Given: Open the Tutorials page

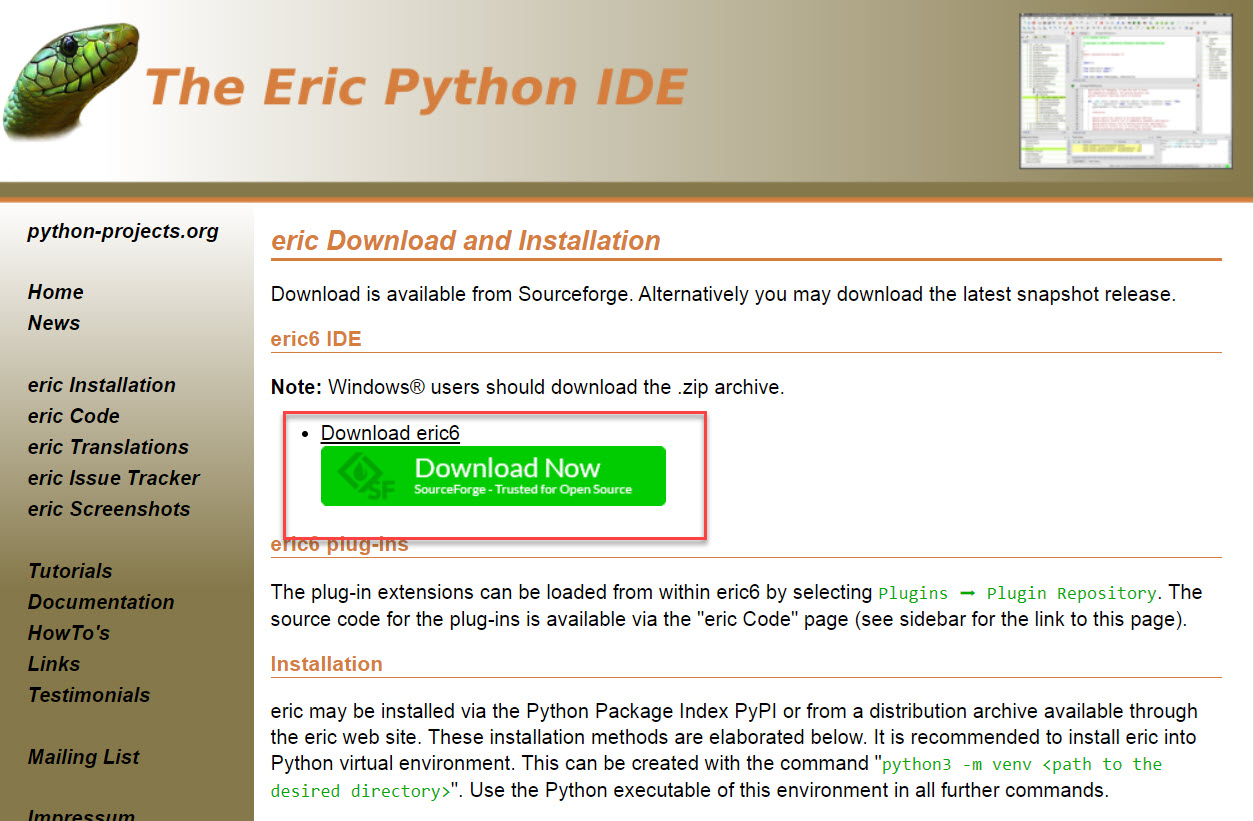Looking at the screenshot, I should tap(70, 571).
